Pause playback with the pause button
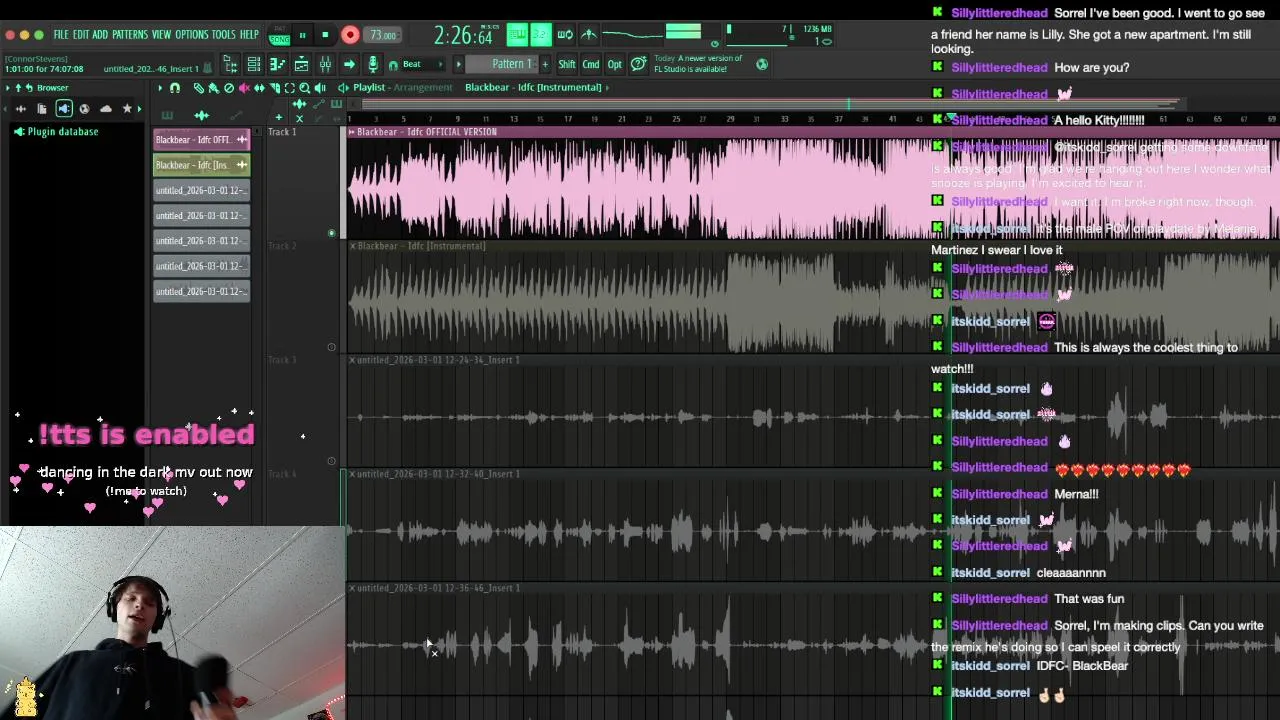This screenshot has height=720, width=1280. pyautogui.click(x=302, y=35)
